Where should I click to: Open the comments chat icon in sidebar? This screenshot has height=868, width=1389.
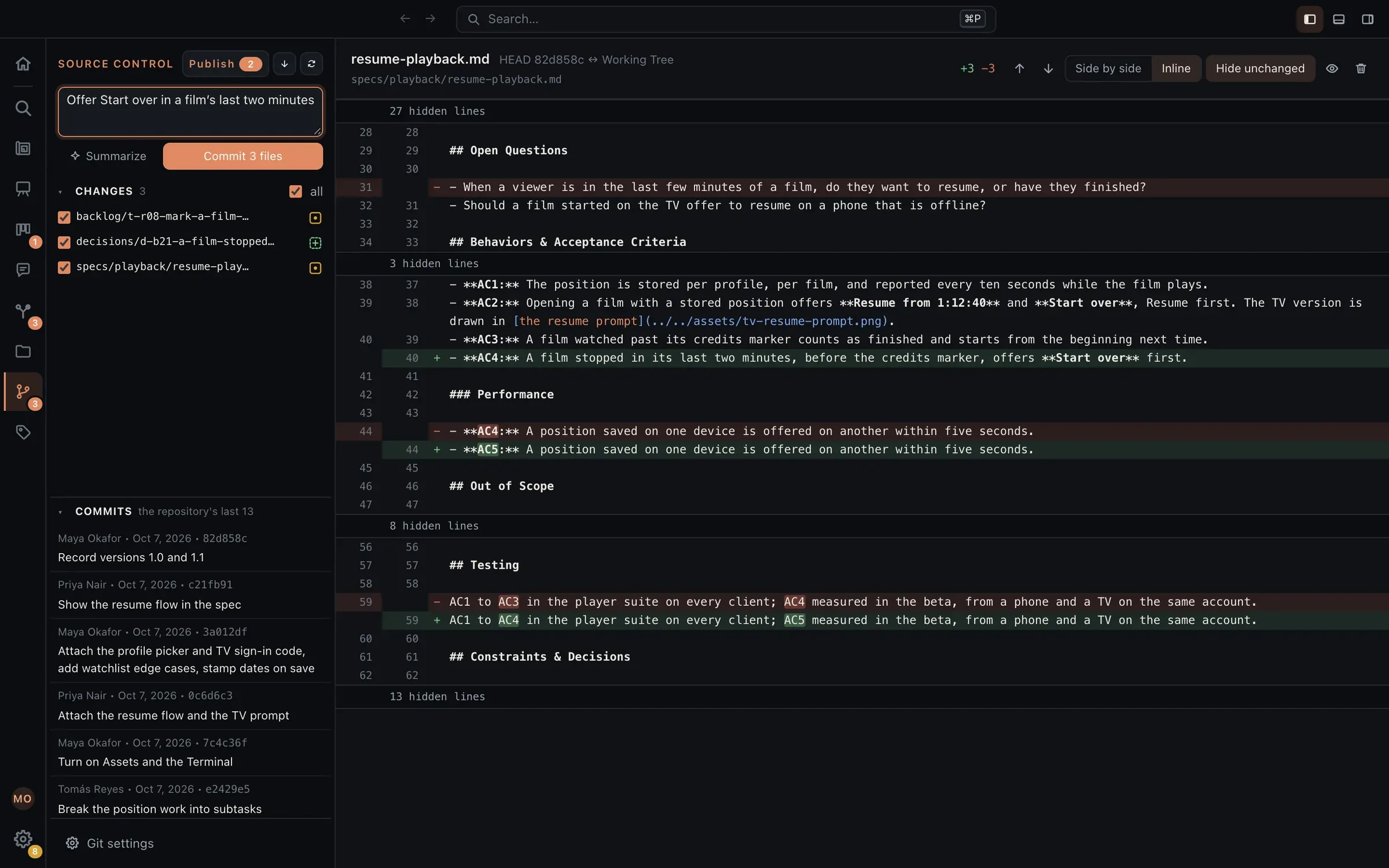click(23, 270)
